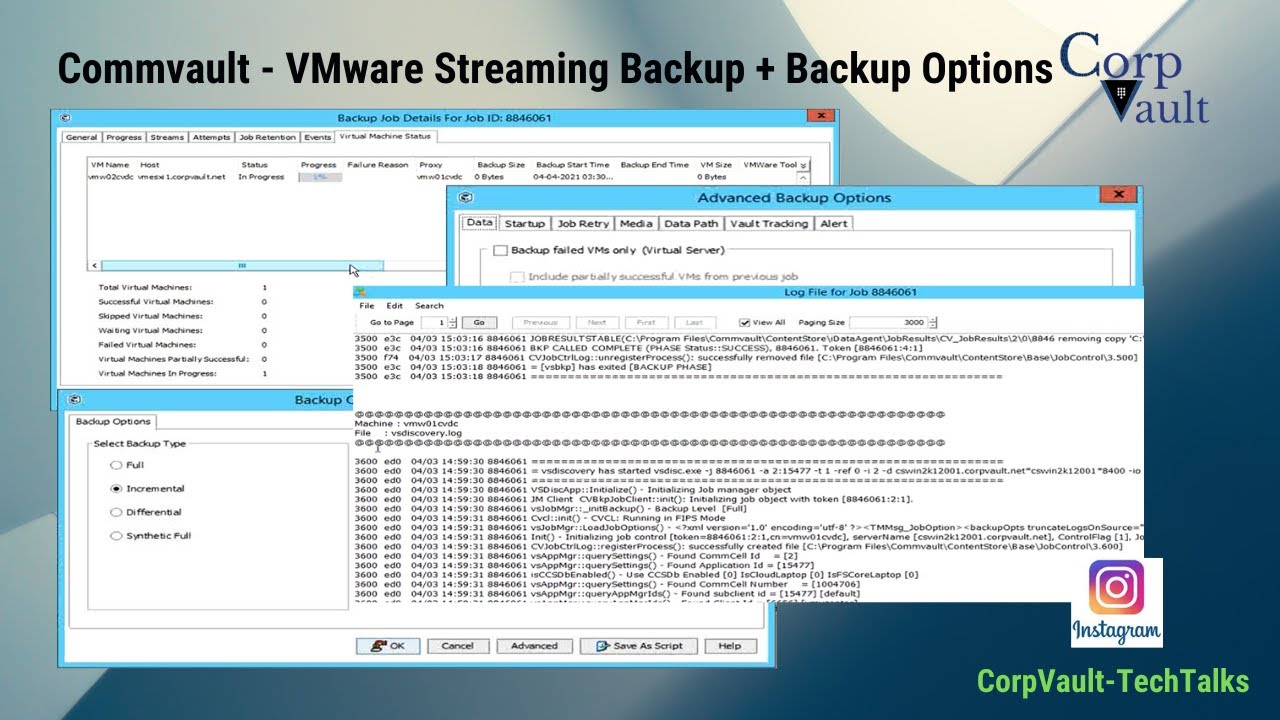Viewport: 1280px width, 720px height.
Task: Click the left arrow of VM table scrollbar
Action: coord(95,266)
